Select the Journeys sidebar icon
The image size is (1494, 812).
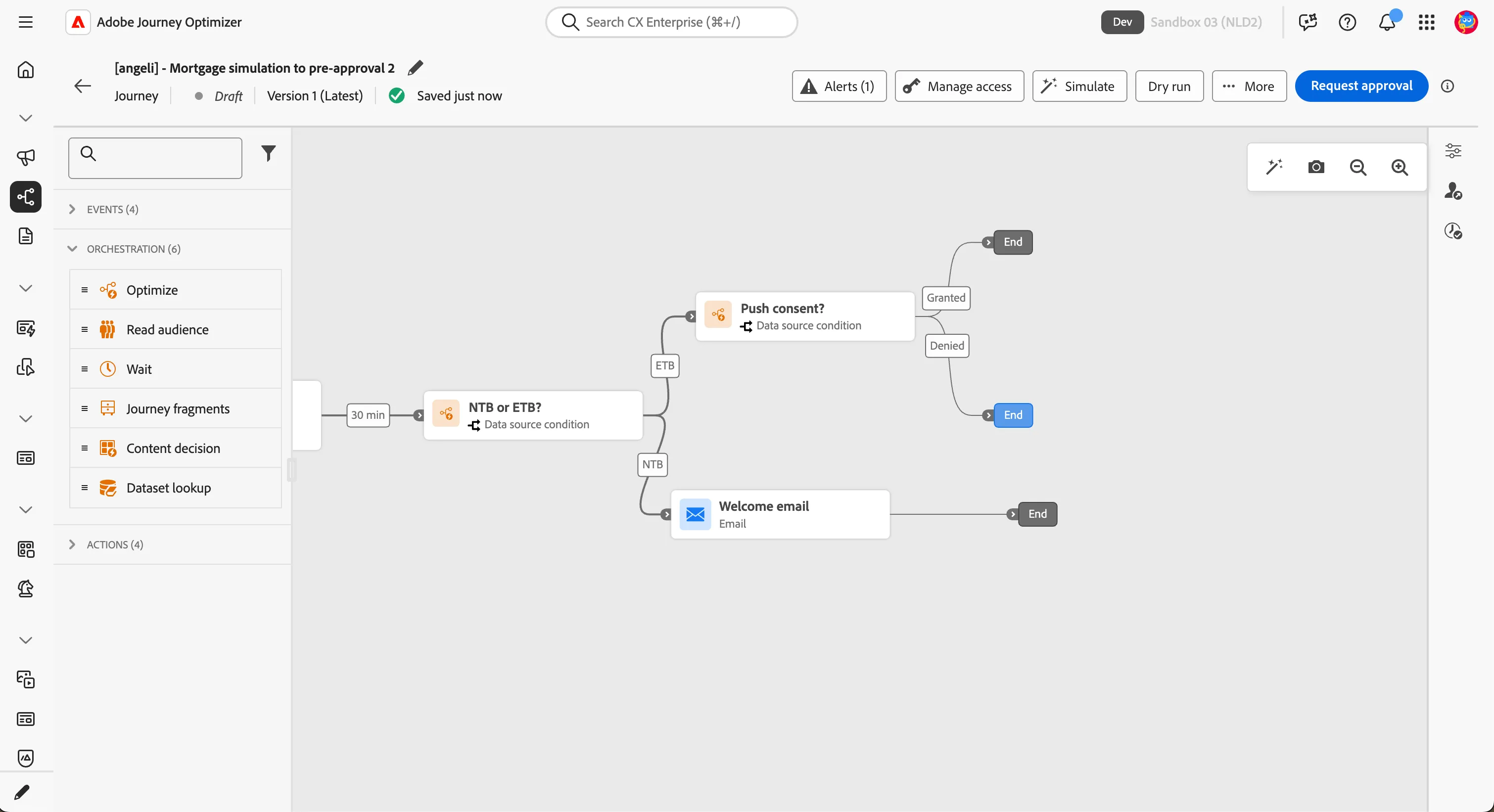tap(26, 196)
